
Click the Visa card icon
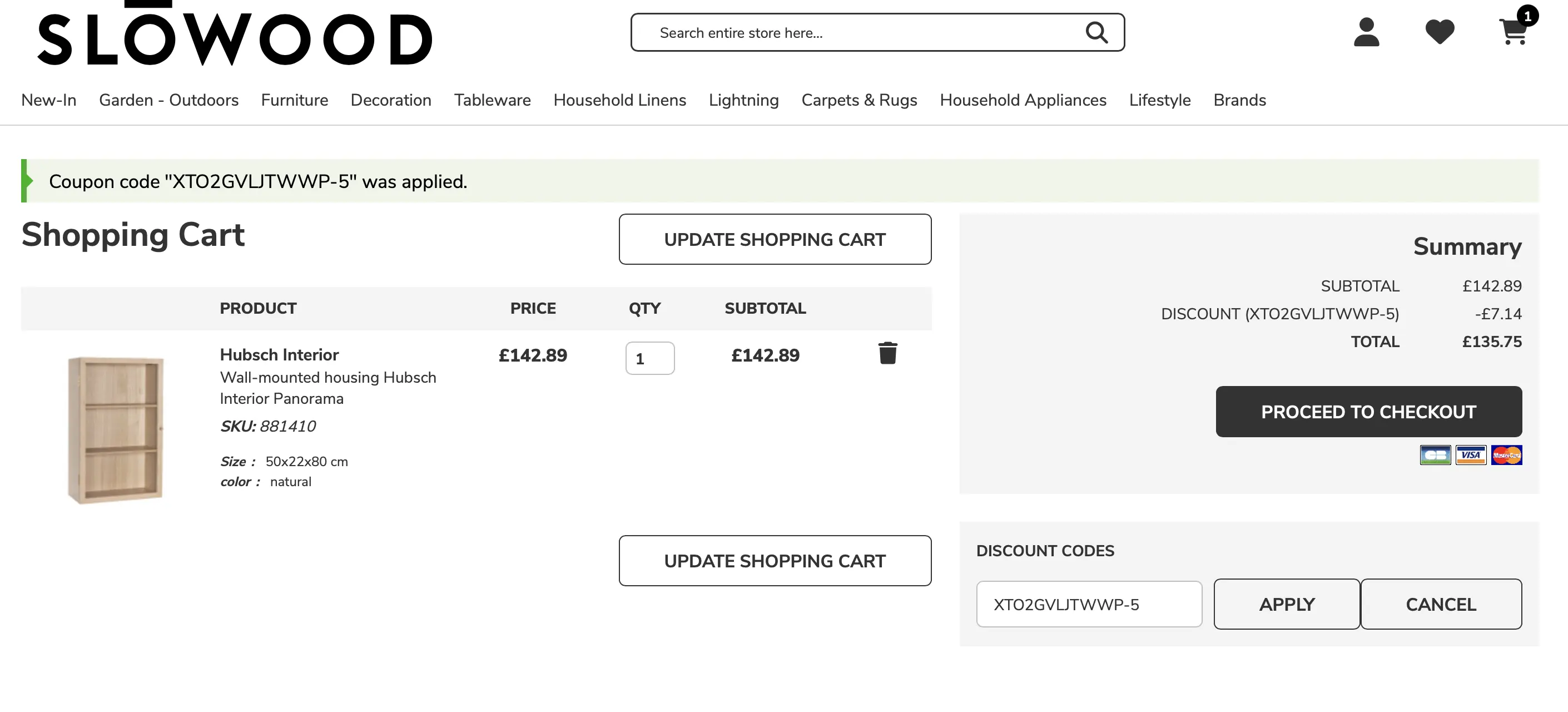coord(1471,455)
